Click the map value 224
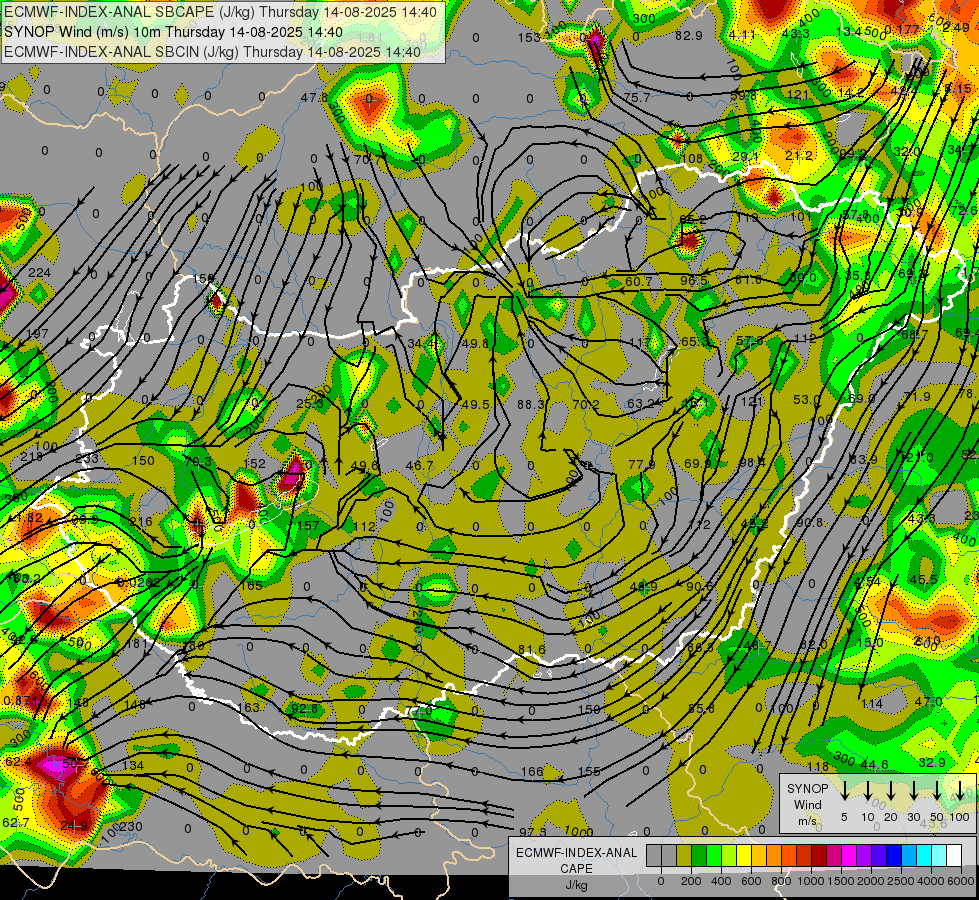 pos(39,272)
